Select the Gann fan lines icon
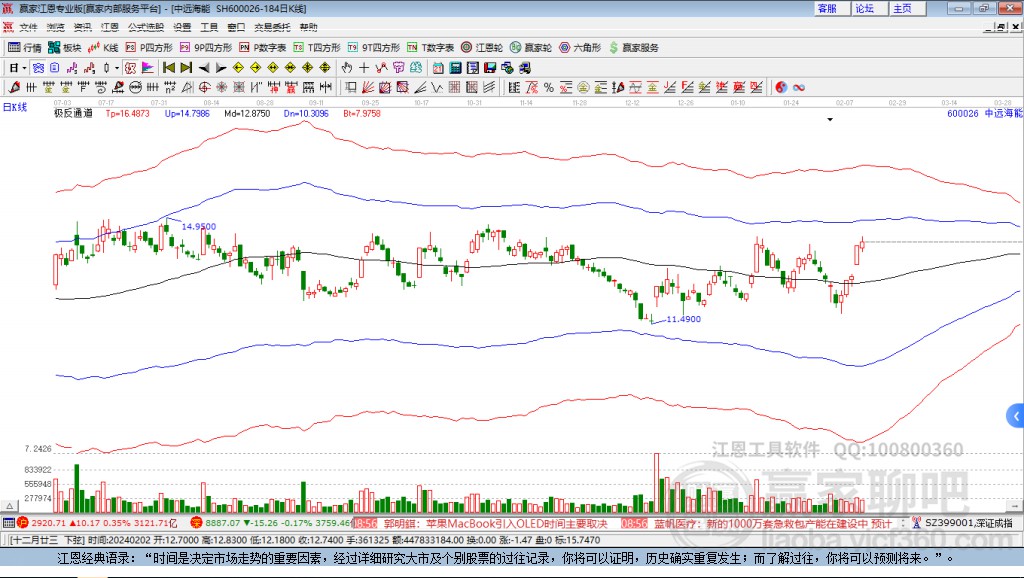Screen dimensions: 1024x578 [368, 88]
